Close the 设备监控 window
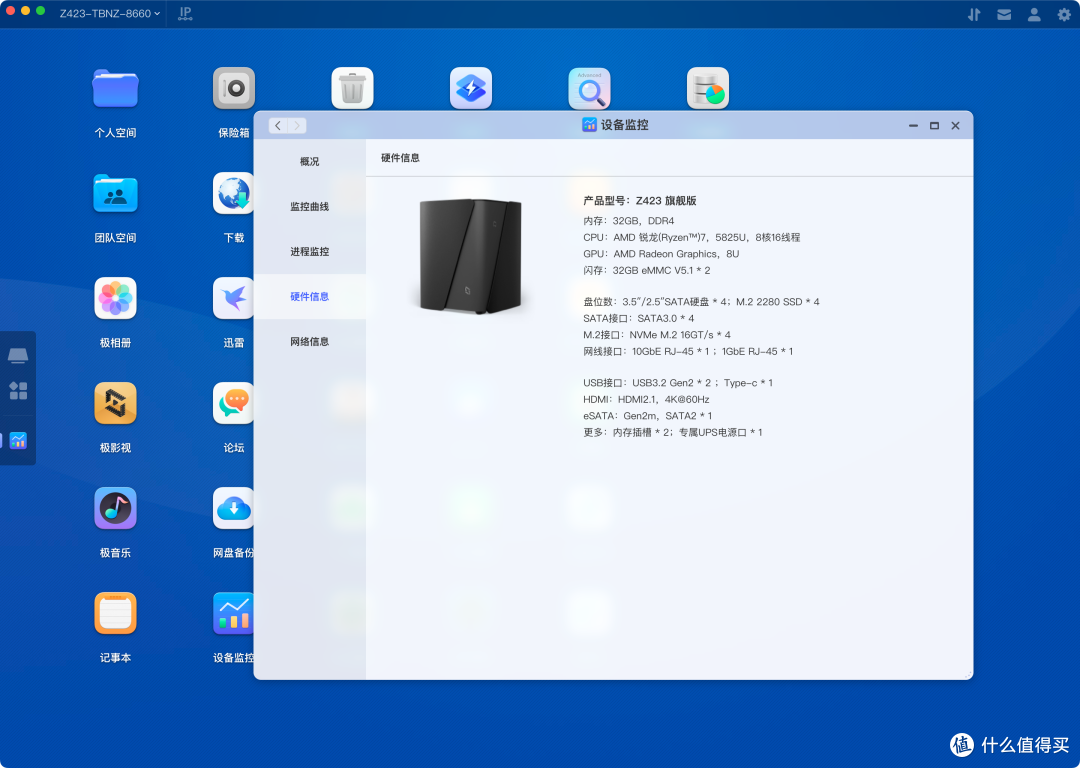Image resolution: width=1080 pixels, height=768 pixels. (955, 125)
